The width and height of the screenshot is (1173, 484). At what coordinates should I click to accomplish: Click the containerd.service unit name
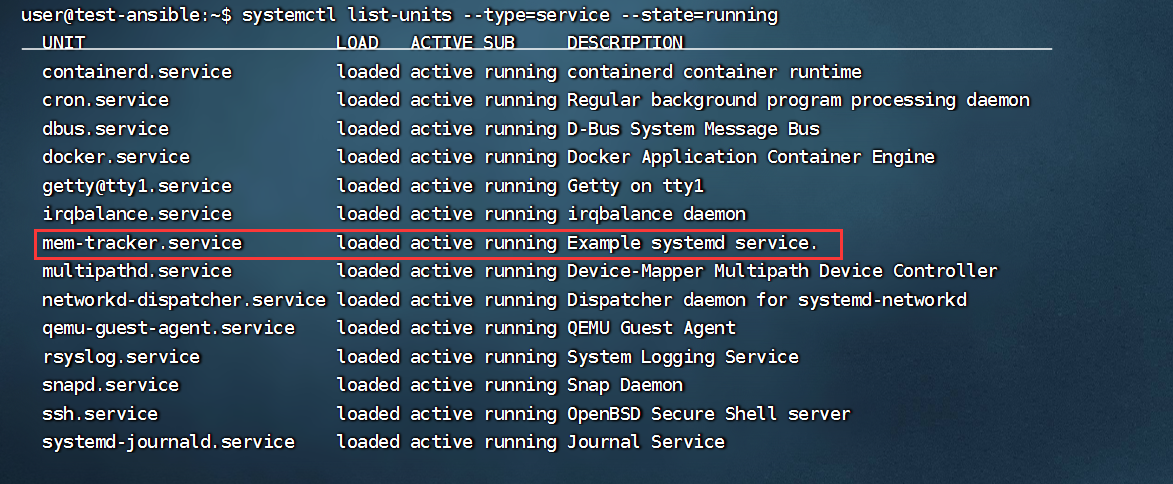(x=137, y=72)
